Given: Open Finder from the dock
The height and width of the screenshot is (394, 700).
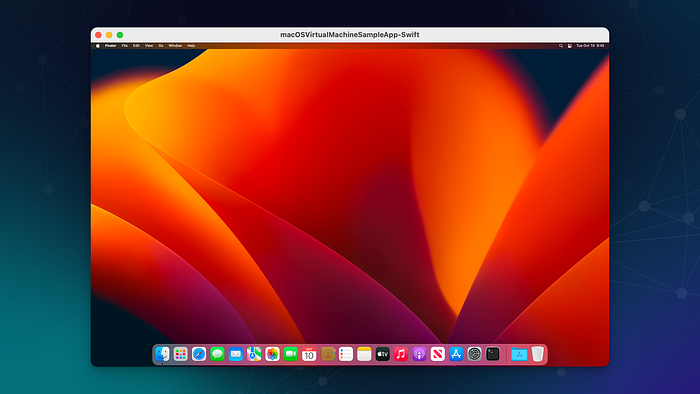Looking at the screenshot, I should pyautogui.click(x=162, y=354).
